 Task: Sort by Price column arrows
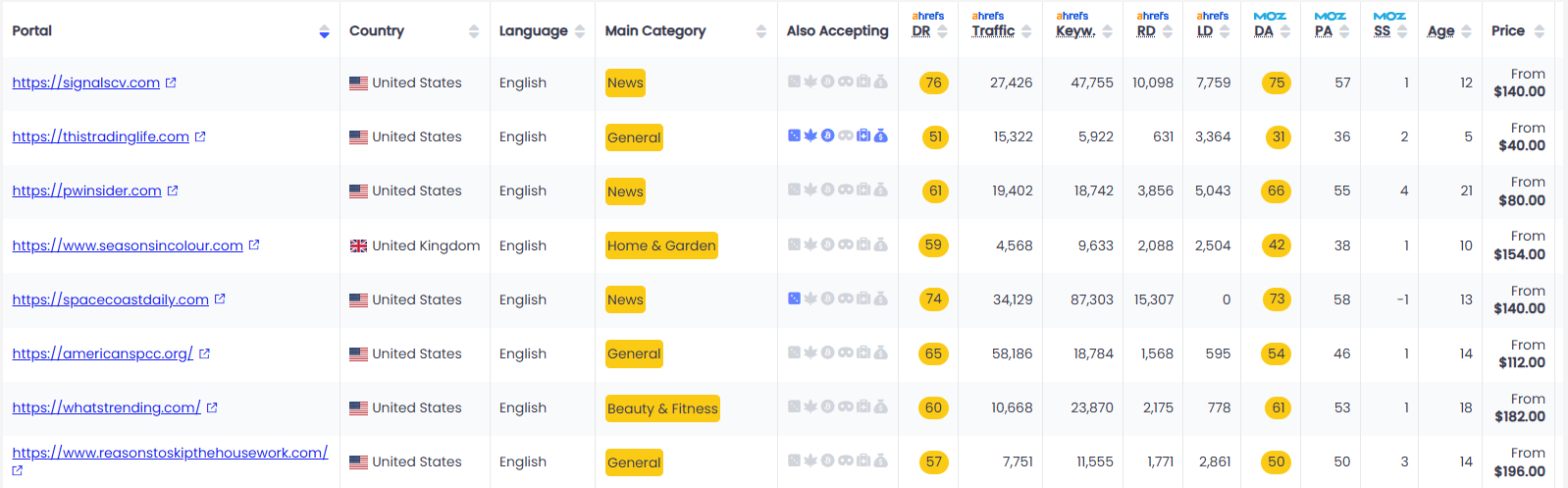click(x=1540, y=31)
